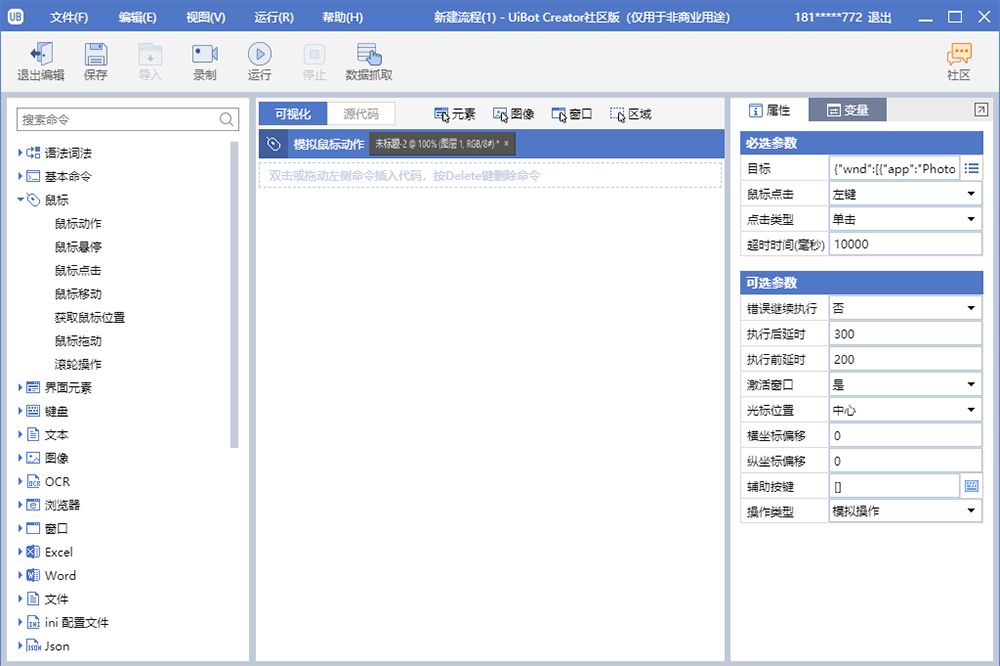Click the 导入 import icon

click(x=151, y=62)
